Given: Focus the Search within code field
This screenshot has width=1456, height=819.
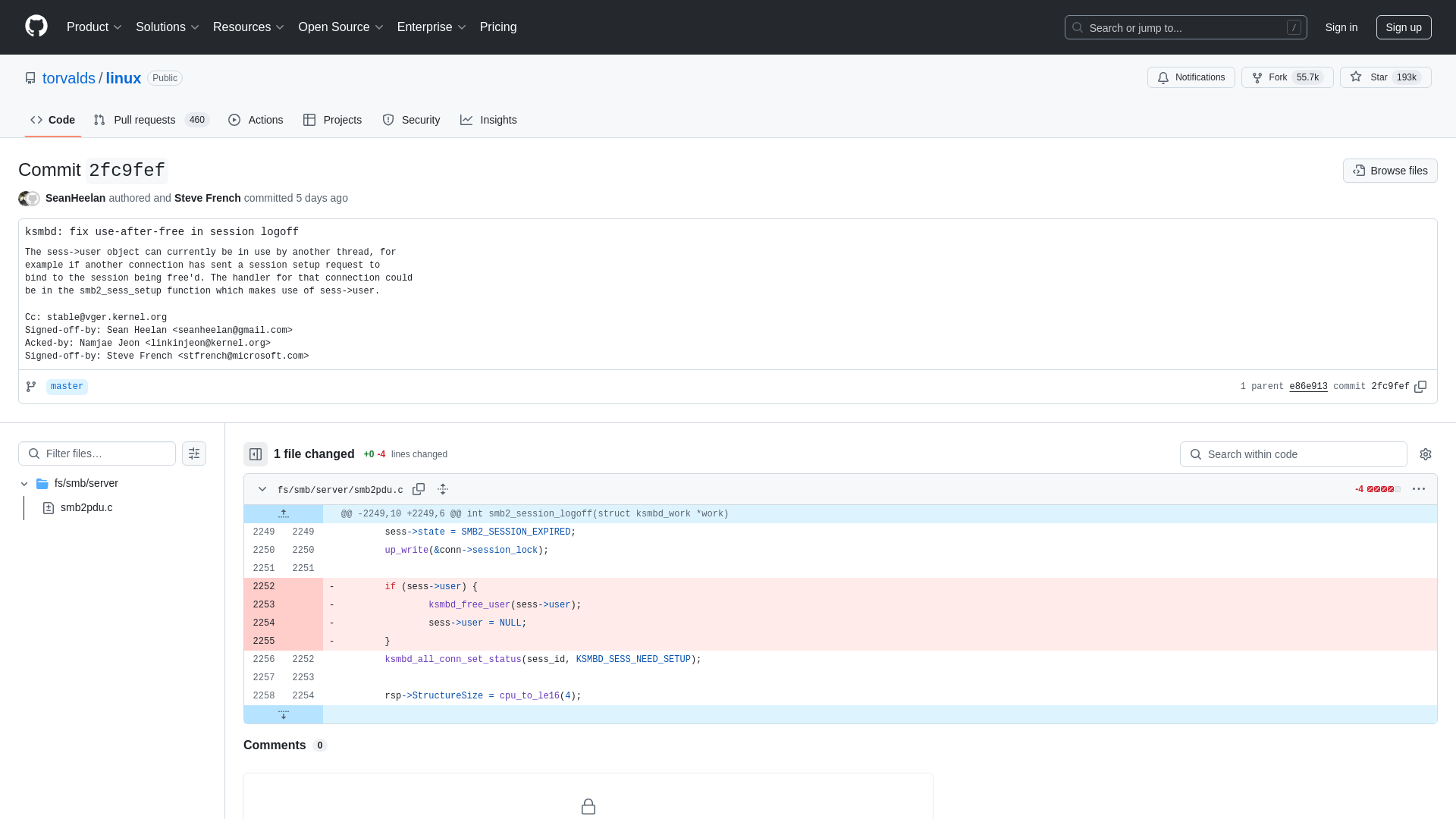Looking at the screenshot, I should pyautogui.click(x=1294, y=454).
